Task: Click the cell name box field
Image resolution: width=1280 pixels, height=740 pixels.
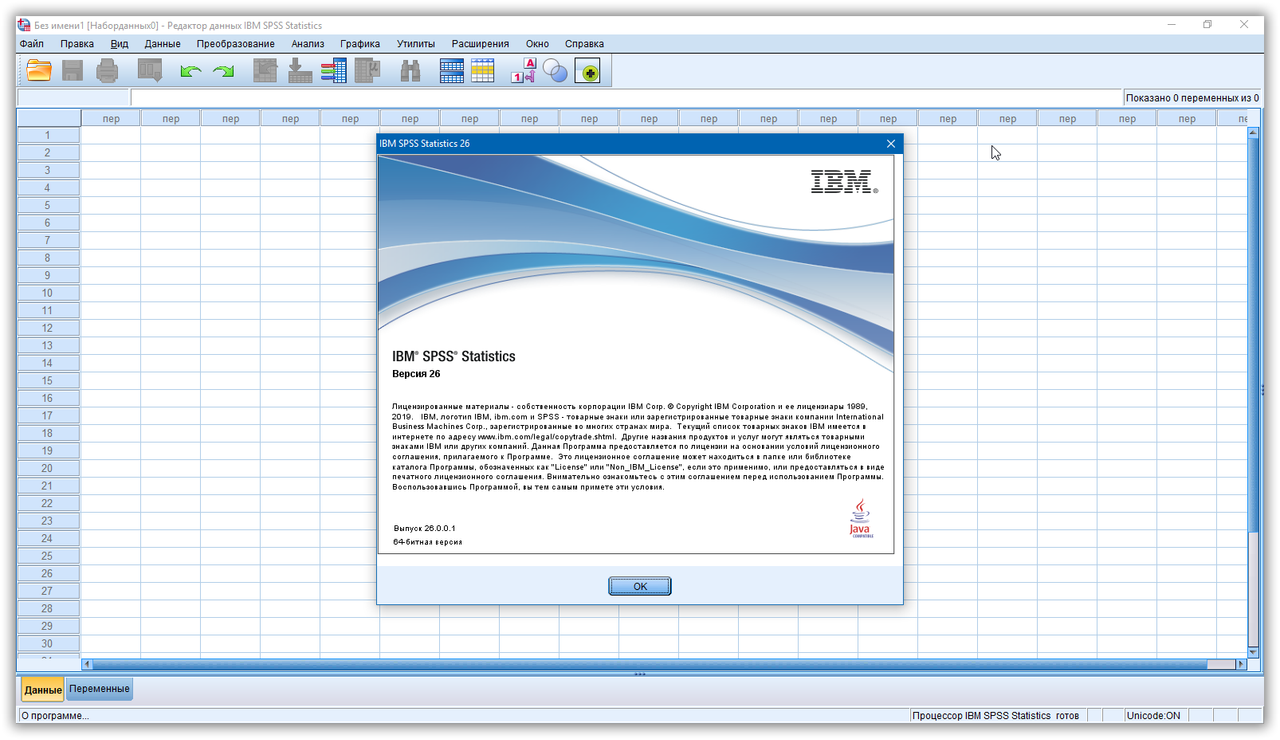Action: (74, 98)
